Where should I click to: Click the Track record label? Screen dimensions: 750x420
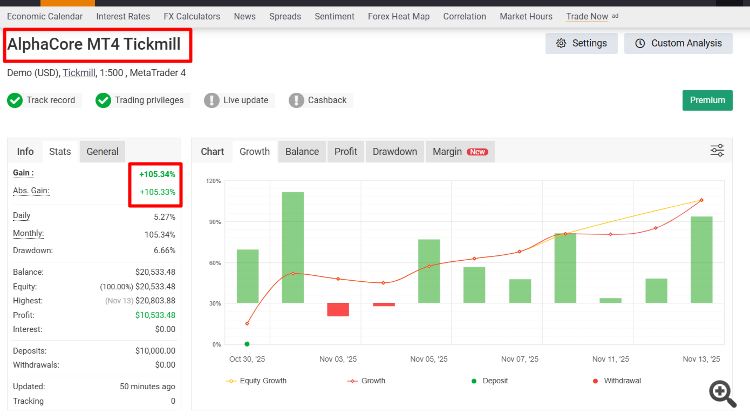pos(51,100)
